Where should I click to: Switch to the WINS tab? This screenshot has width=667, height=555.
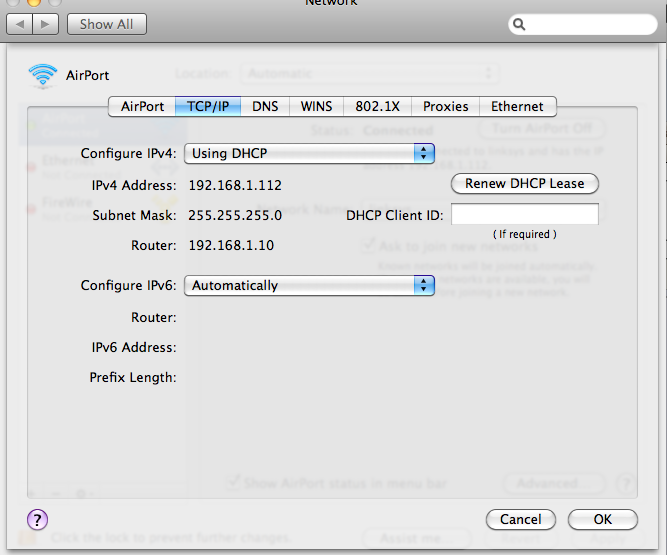(x=316, y=106)
